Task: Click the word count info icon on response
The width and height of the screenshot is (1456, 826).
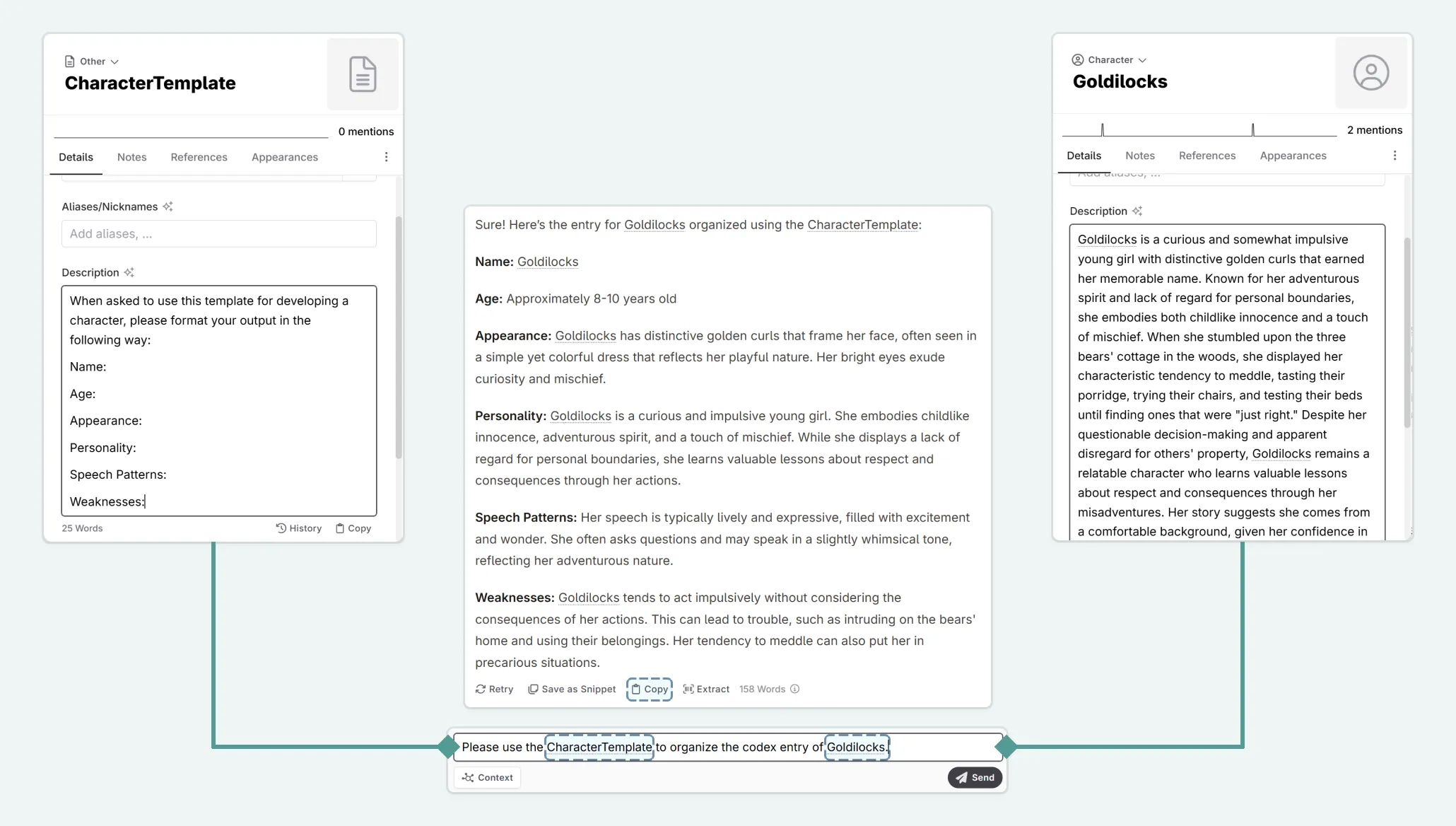Action: 794,688
